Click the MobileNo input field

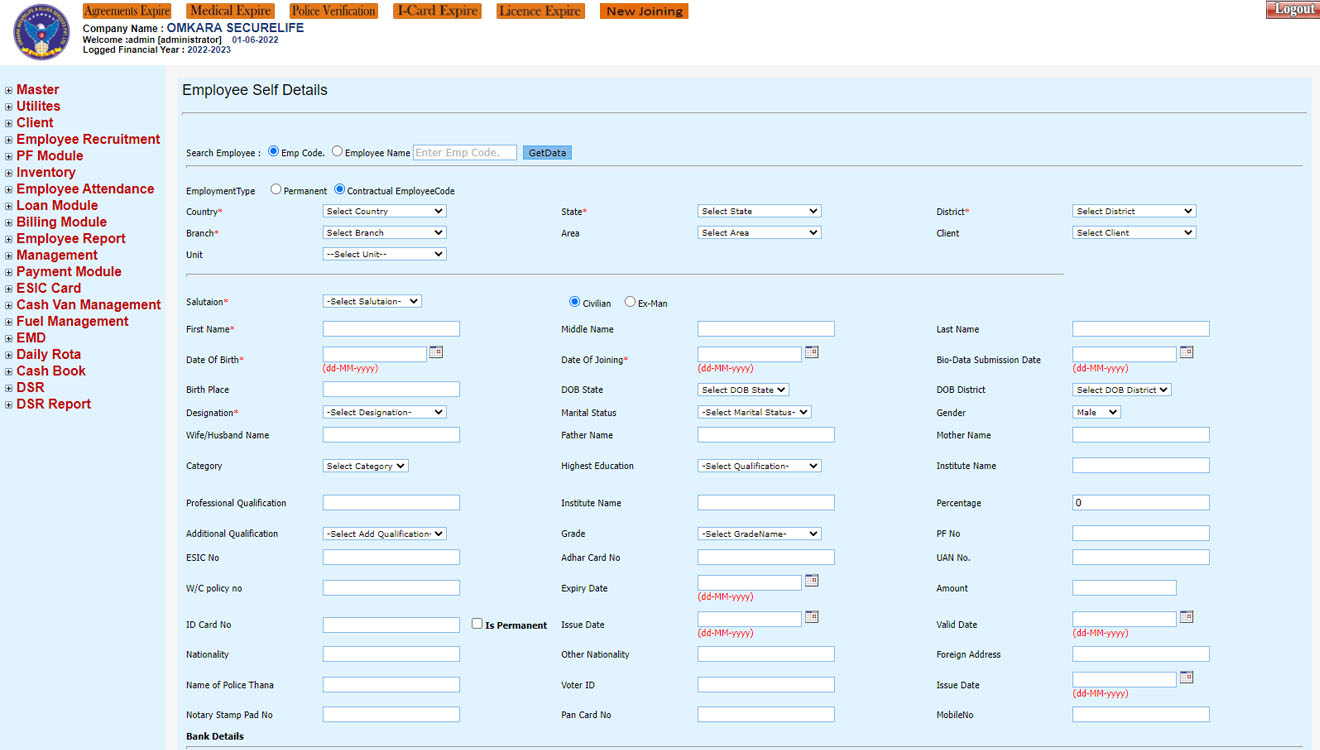(x=1141, y=715)
